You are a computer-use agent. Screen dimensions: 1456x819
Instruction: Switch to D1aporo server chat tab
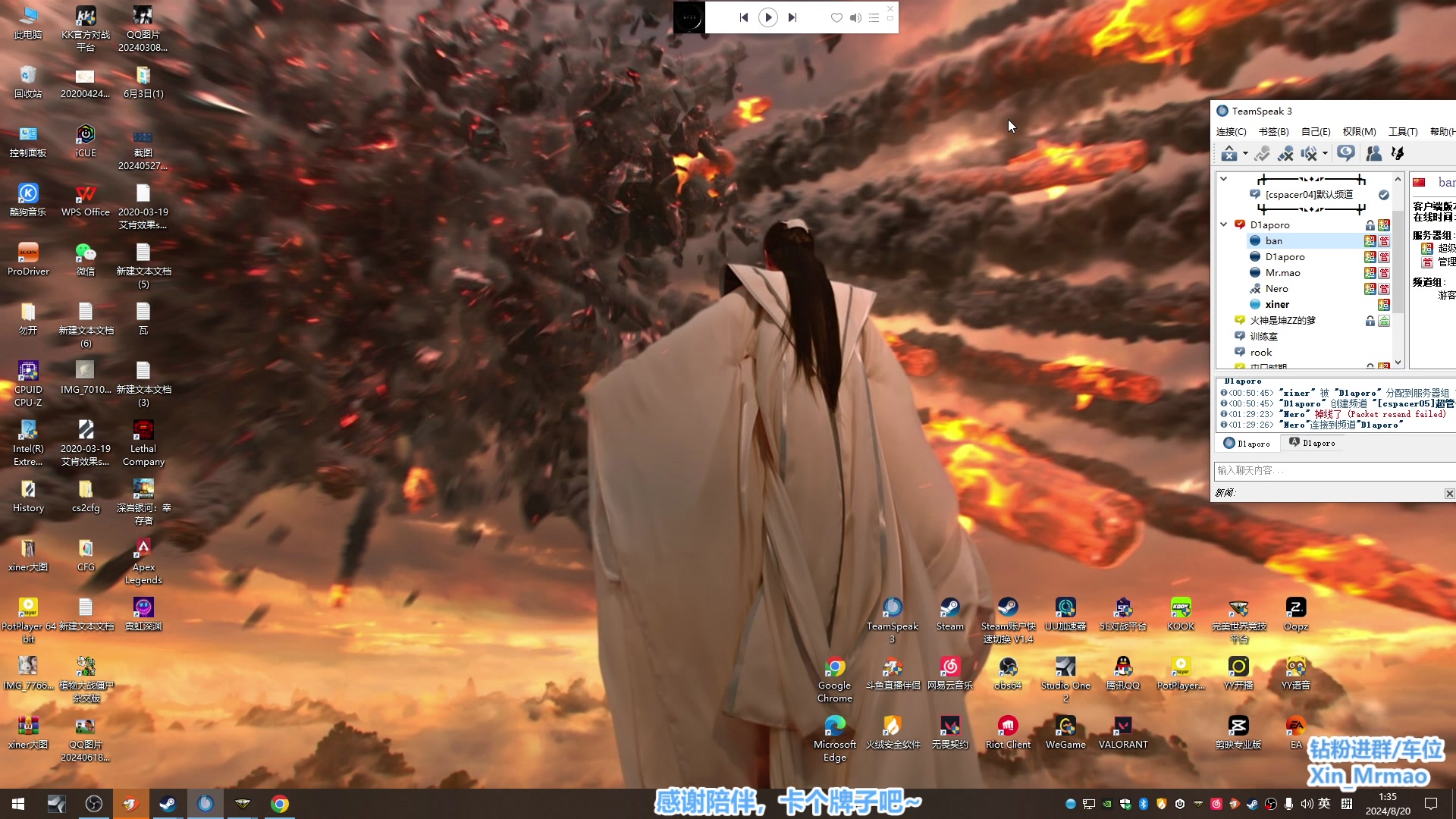(1247, 444)
